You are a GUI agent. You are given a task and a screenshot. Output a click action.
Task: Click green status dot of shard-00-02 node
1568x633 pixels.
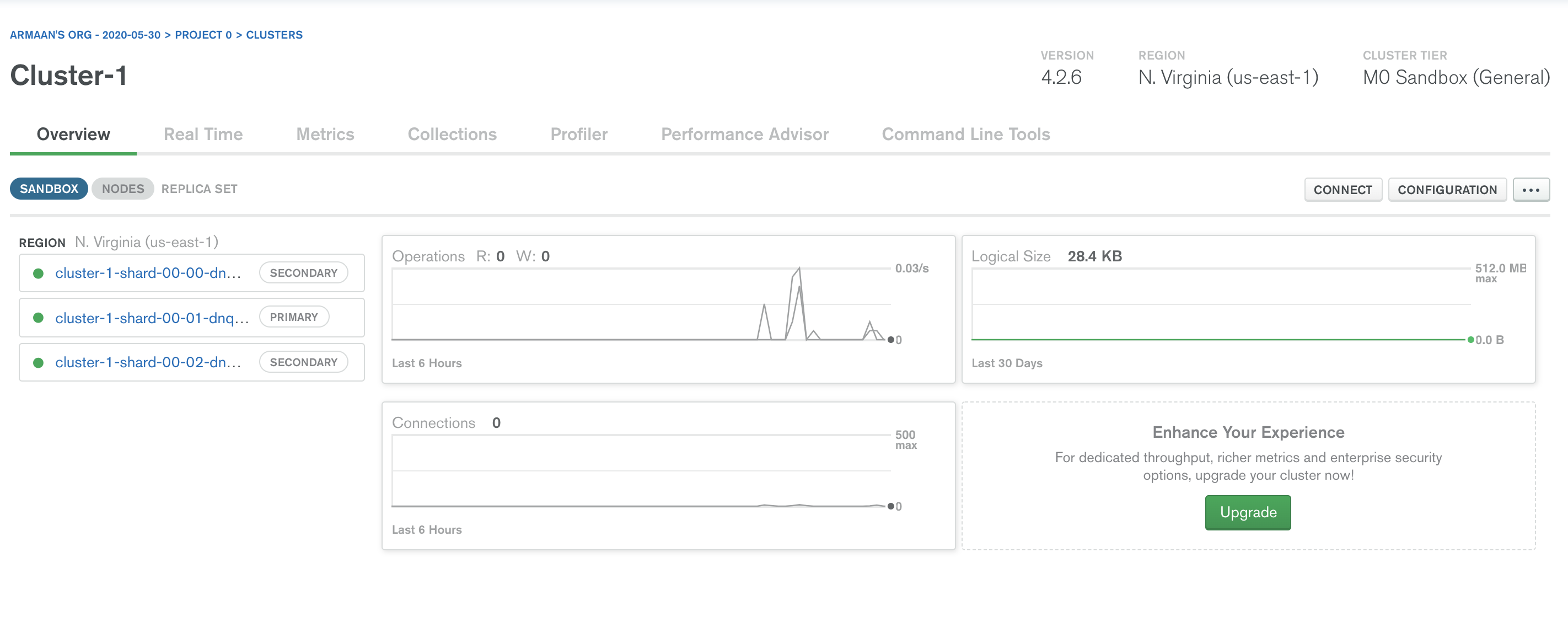point(37,363)
